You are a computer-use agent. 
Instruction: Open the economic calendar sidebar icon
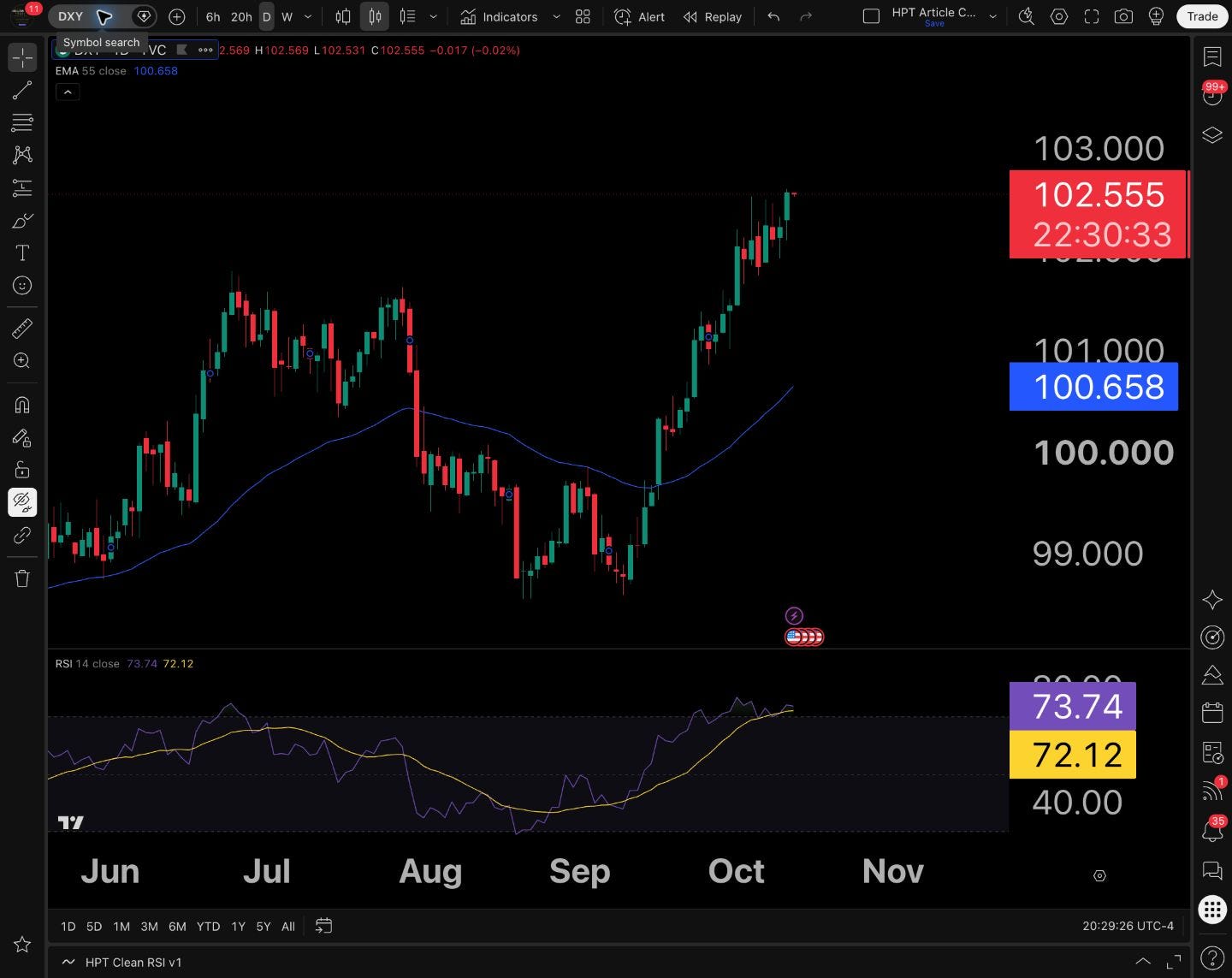[x=1212, y=712]
